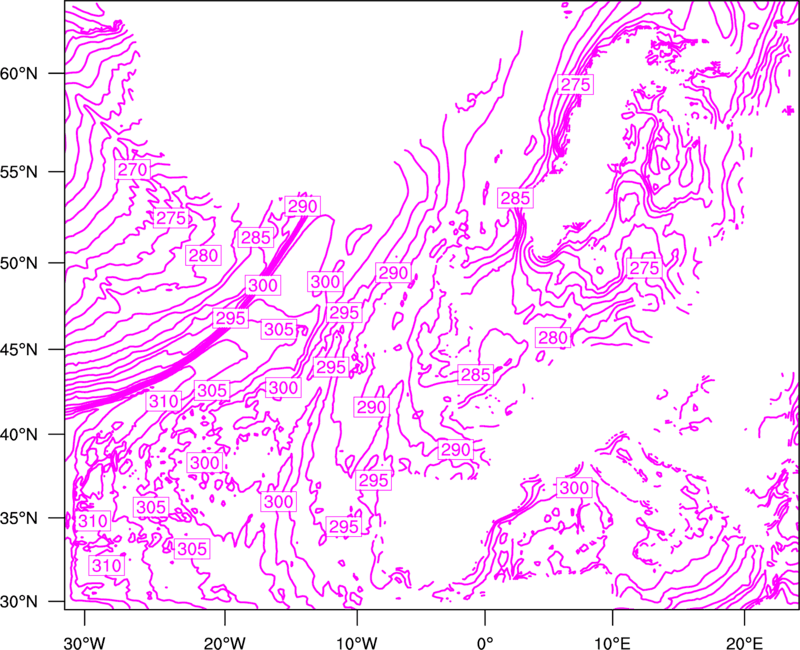This screenshot has height=650, width=800.
Task: Pick the 10°E longitude axis label
Action: [x=612, y=643]
